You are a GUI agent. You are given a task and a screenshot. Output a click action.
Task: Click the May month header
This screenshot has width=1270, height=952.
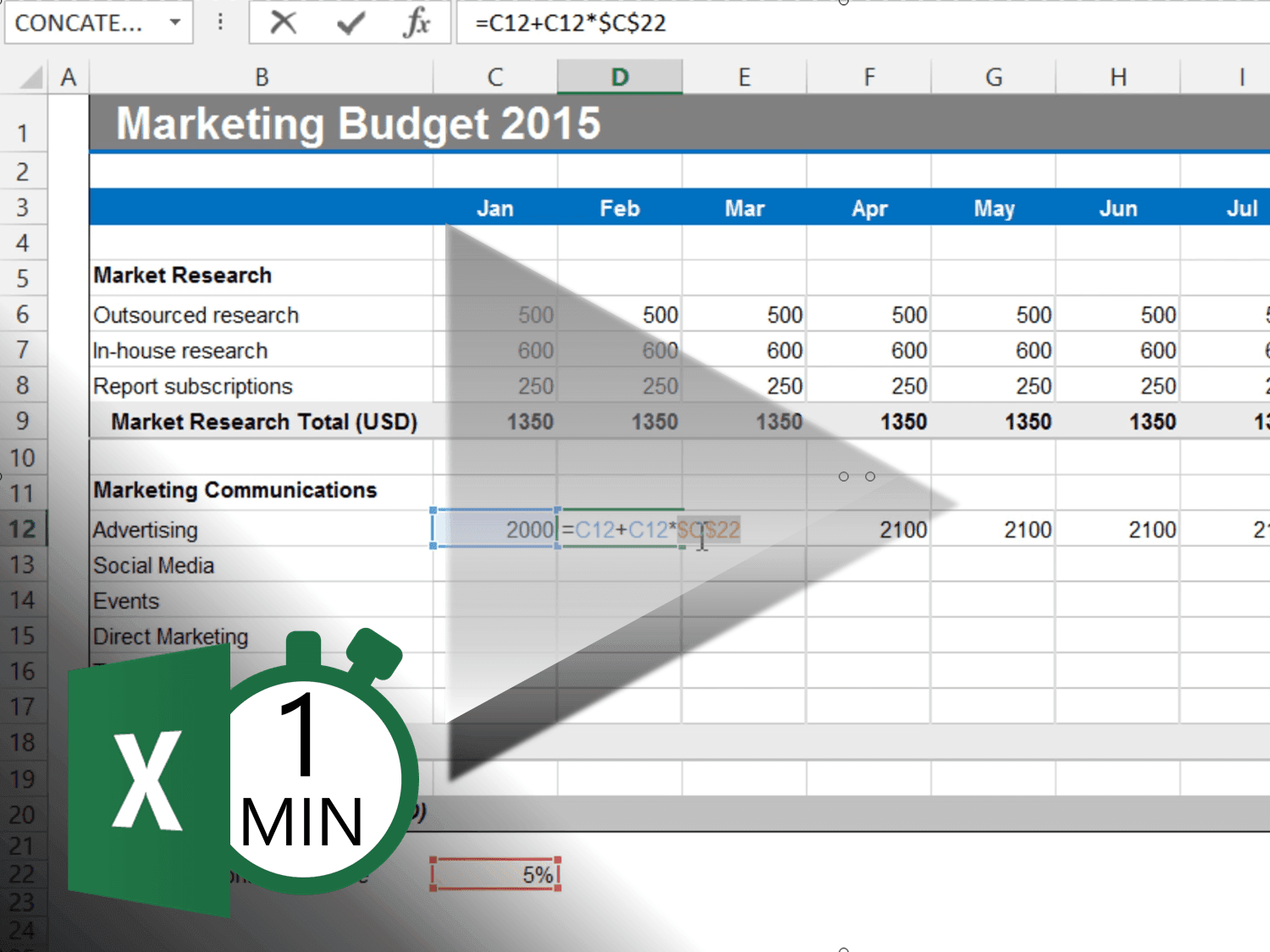tap(994, 208)
